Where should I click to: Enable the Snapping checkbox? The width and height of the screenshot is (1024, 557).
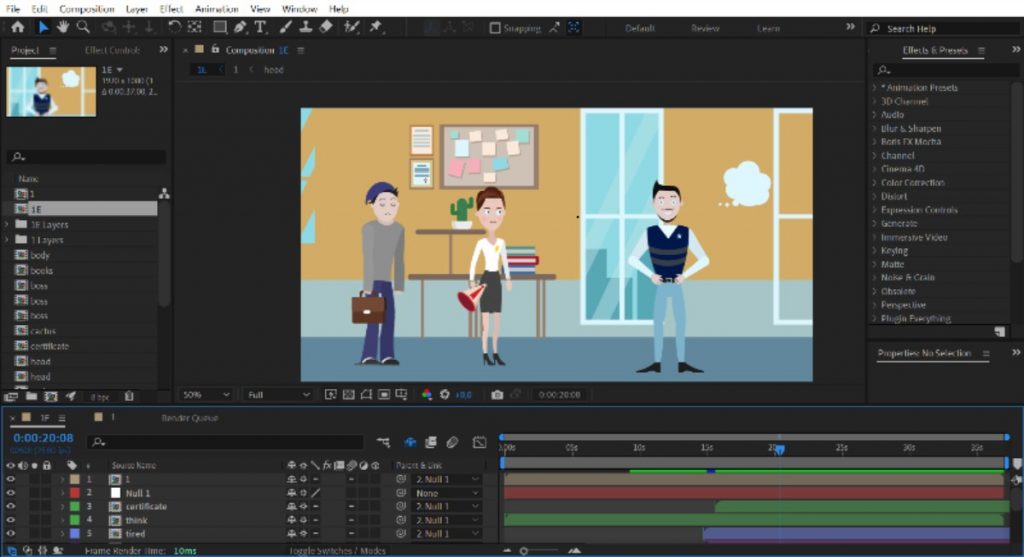(494, 28)
